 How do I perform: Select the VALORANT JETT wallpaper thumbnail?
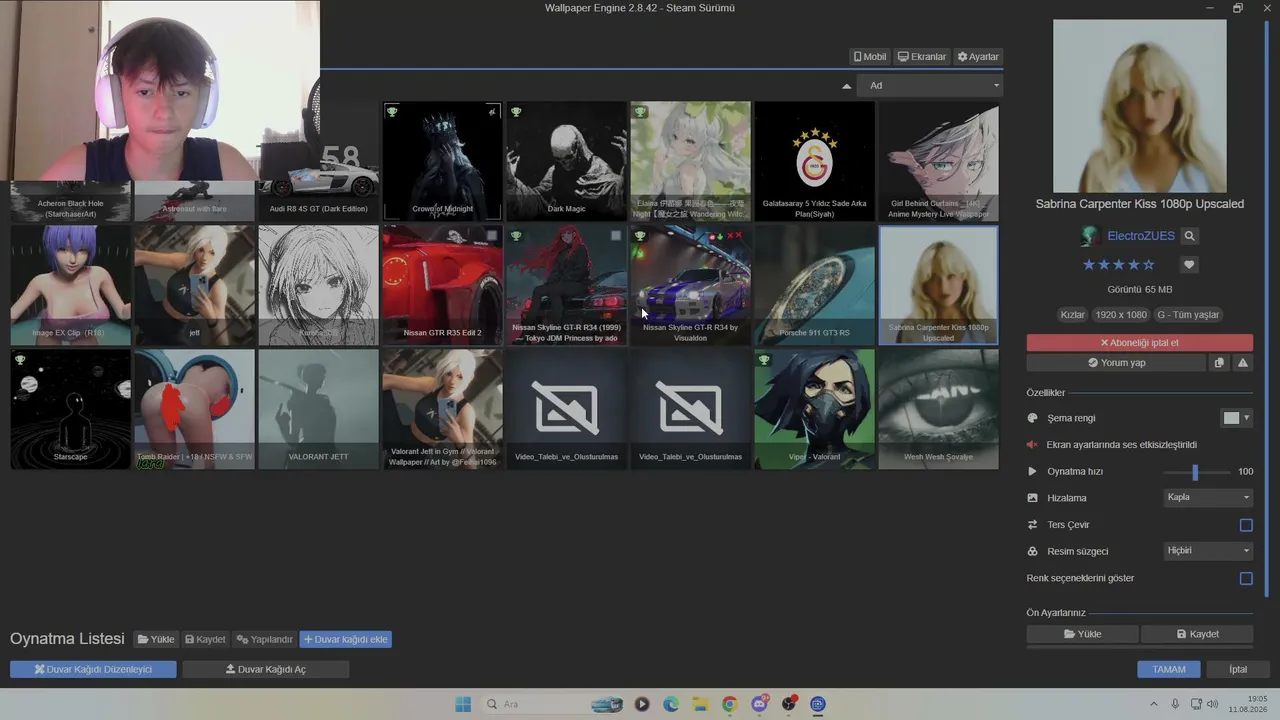[318, 409]
